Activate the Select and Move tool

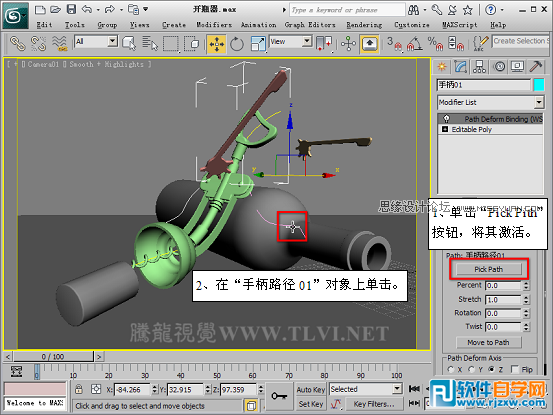point(216,44)
